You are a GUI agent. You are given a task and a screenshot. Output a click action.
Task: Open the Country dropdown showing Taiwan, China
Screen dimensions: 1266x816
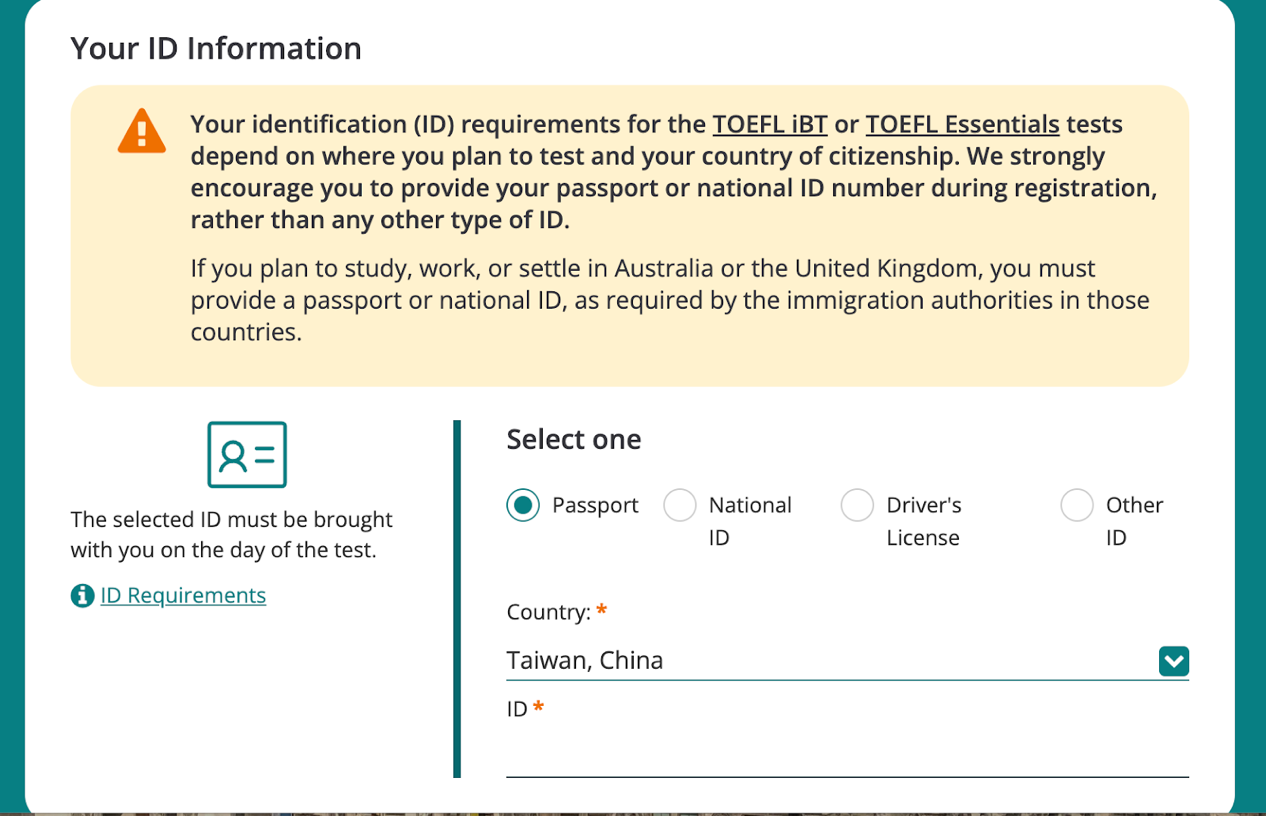[830, 660]
